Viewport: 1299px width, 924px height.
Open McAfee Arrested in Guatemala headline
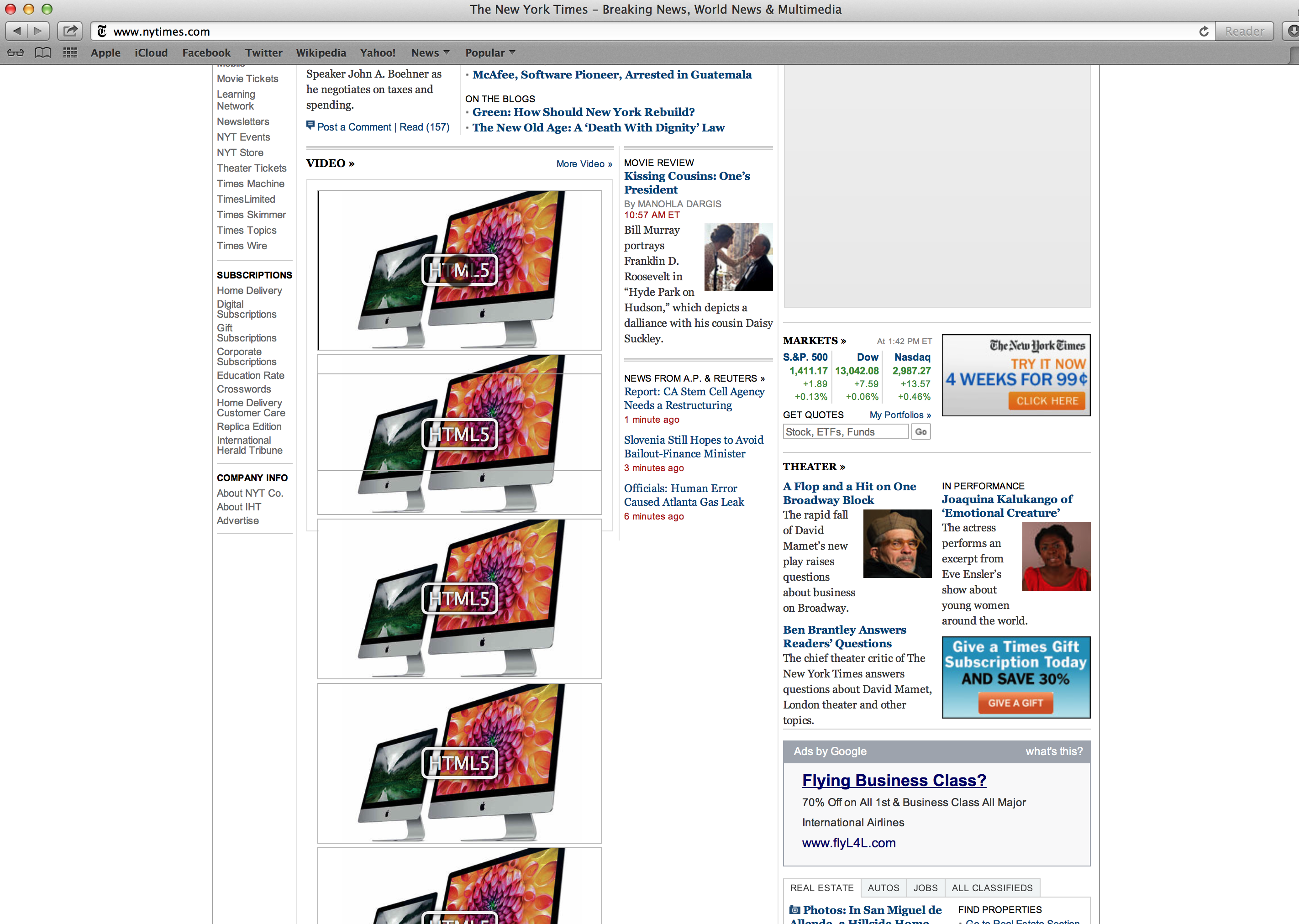pos(612,74)
